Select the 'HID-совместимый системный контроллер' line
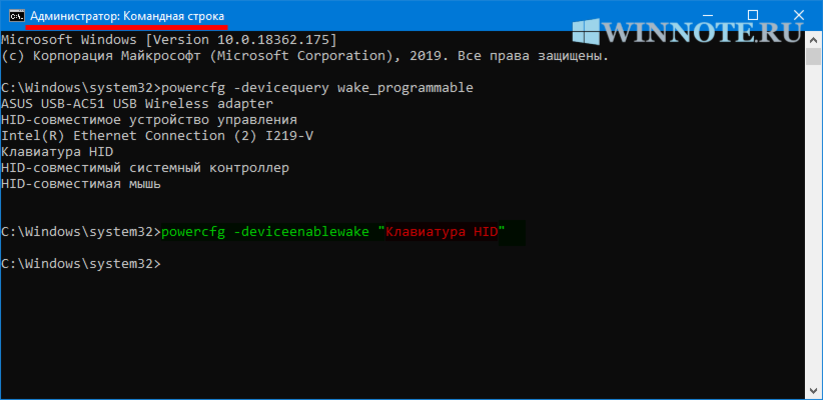This screenshot has height=400, width=823. pos(145,169)
